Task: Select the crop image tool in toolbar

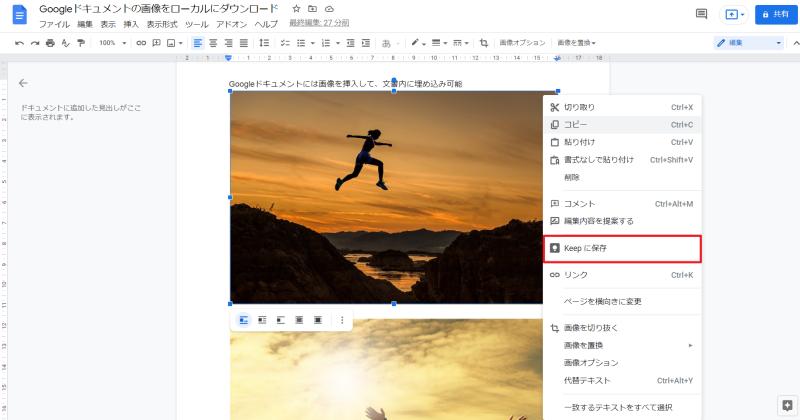Action: click(484, 43)
